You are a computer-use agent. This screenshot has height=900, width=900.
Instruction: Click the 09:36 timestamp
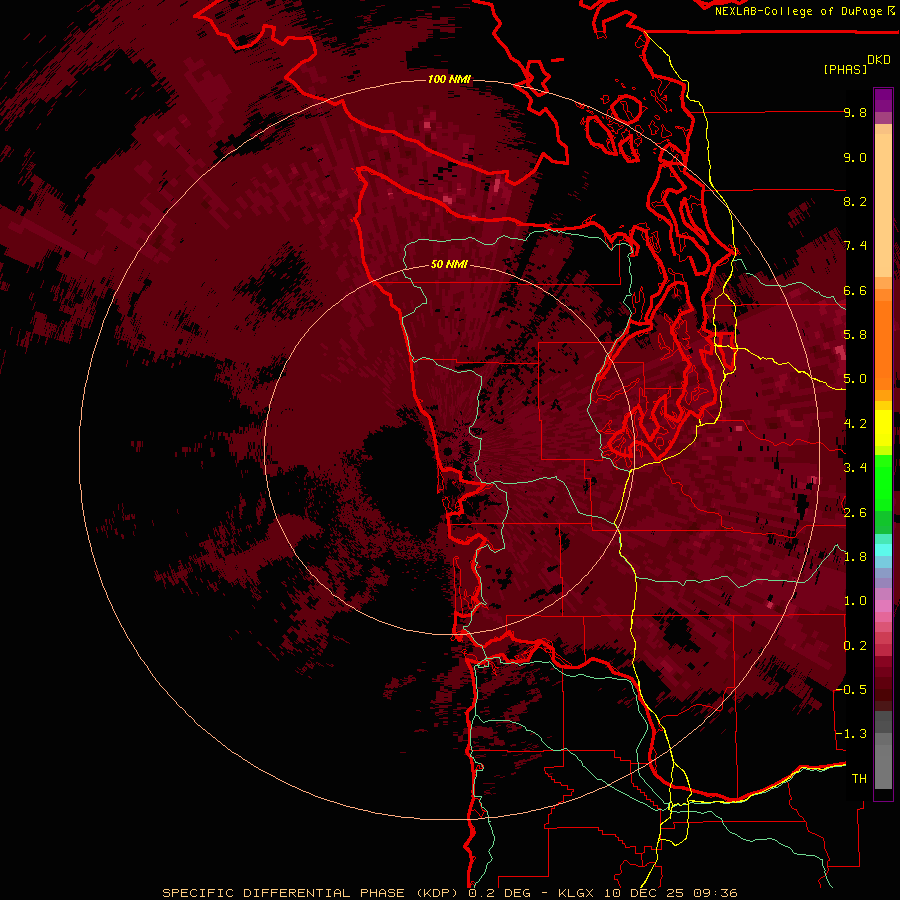click(x=715, y=893)
